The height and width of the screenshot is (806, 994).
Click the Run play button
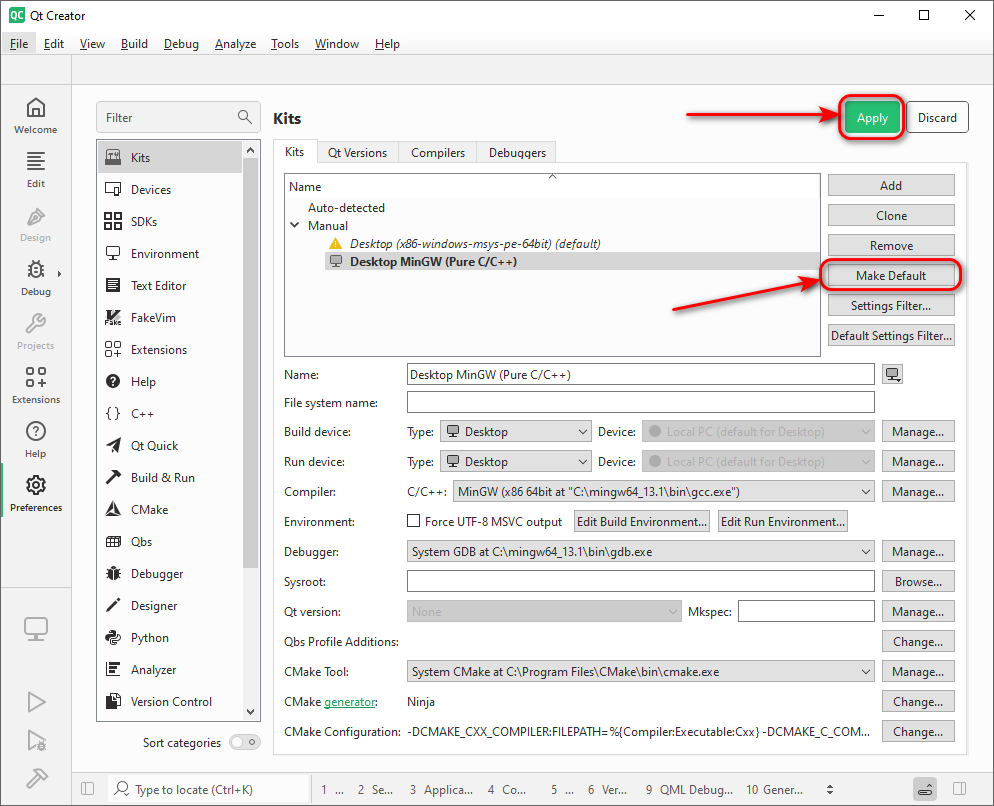click(x=36, y=702)
